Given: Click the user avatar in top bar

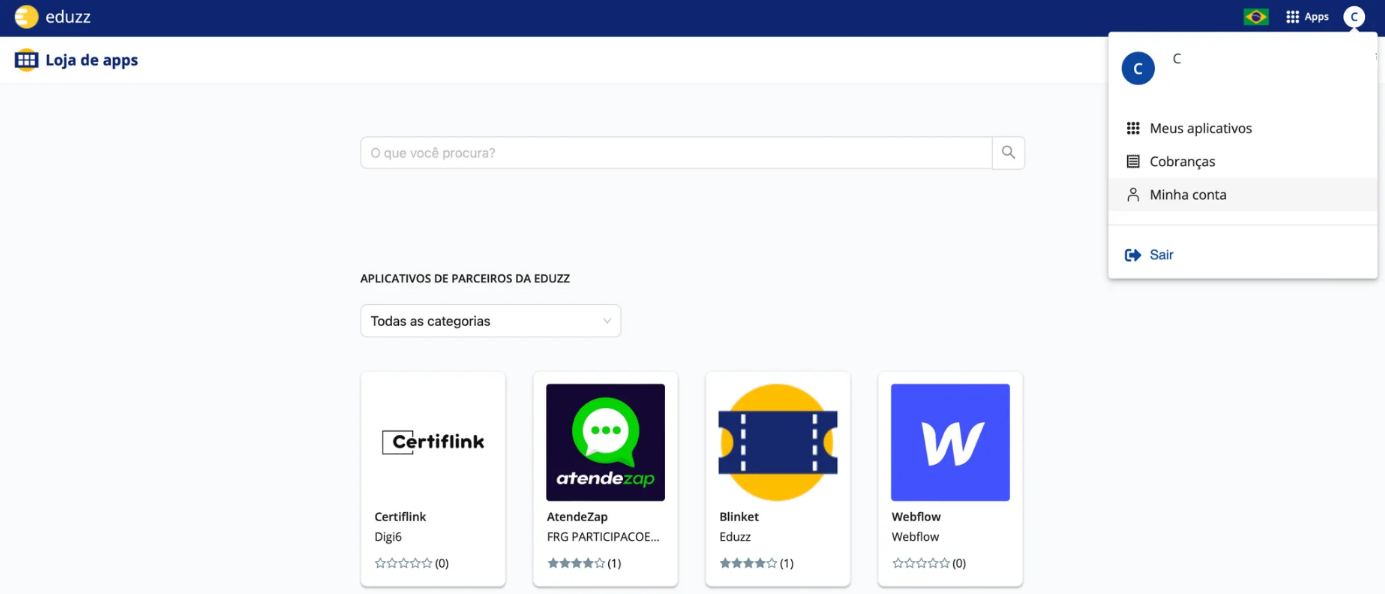Looking at the screenshot, I should (1354, 17).
